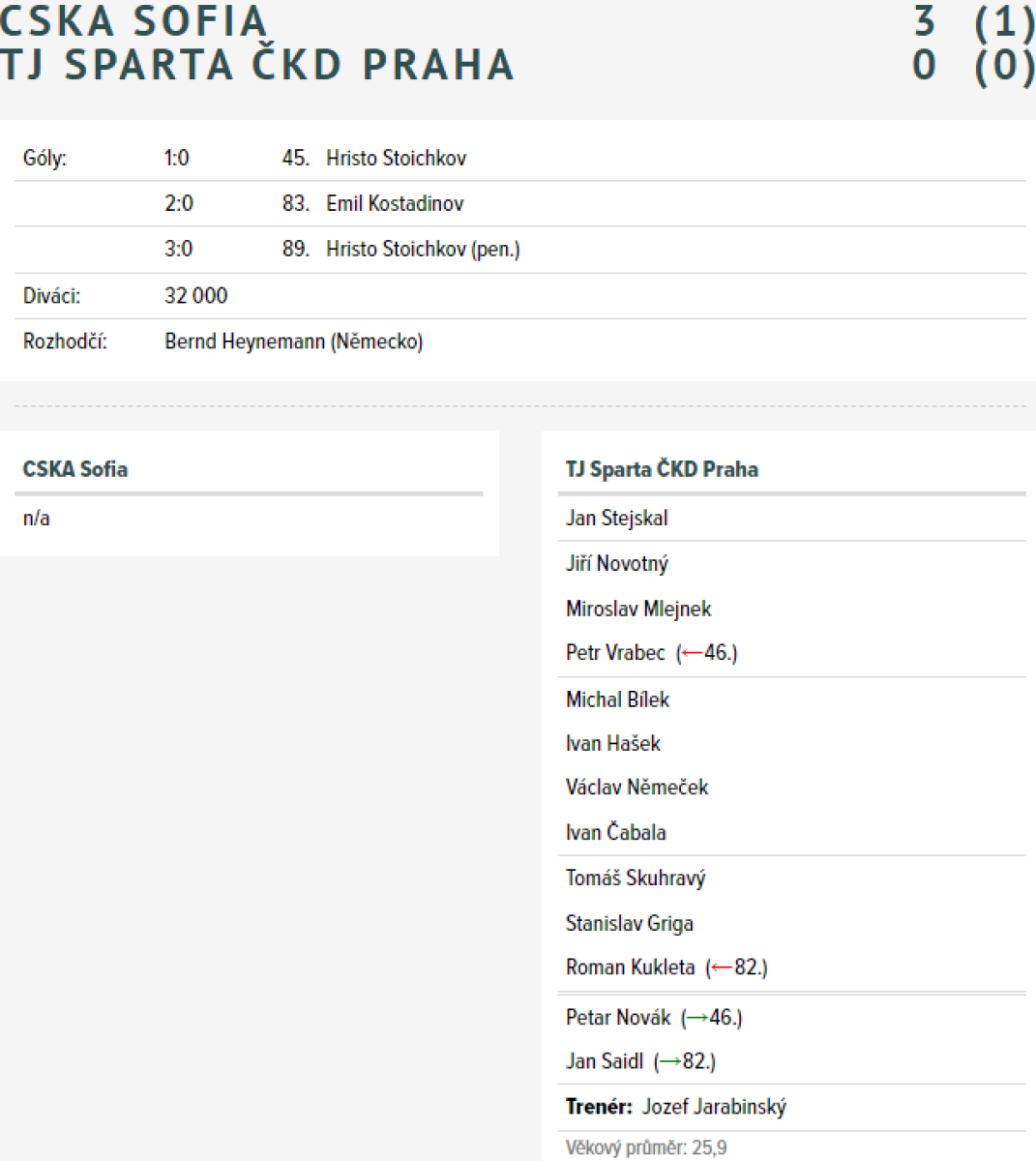The width and height of the screenshot is (1036, 1161).
Task: Open Stanislav Griga's player entry
Action: [x=630, y=924]
